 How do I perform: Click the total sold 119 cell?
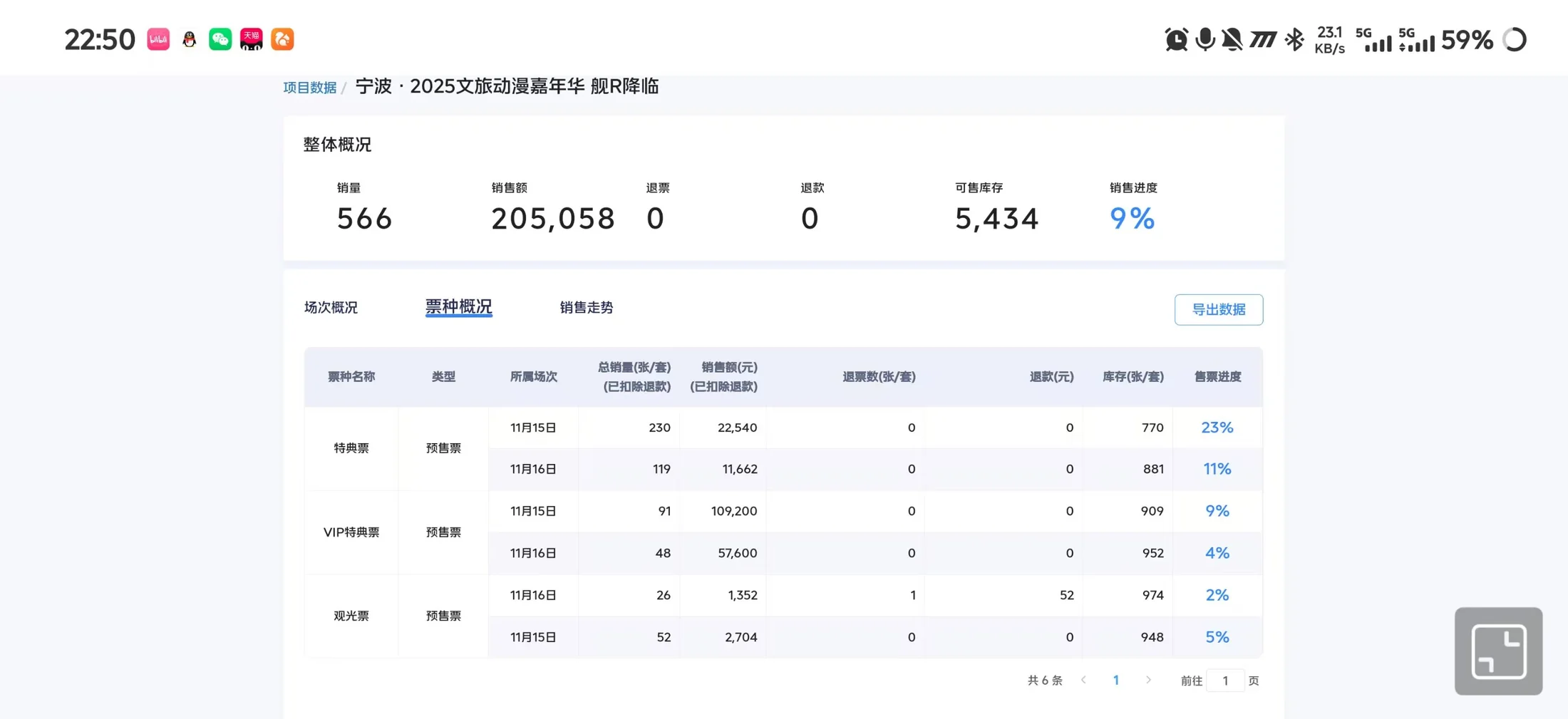[661, 469]
